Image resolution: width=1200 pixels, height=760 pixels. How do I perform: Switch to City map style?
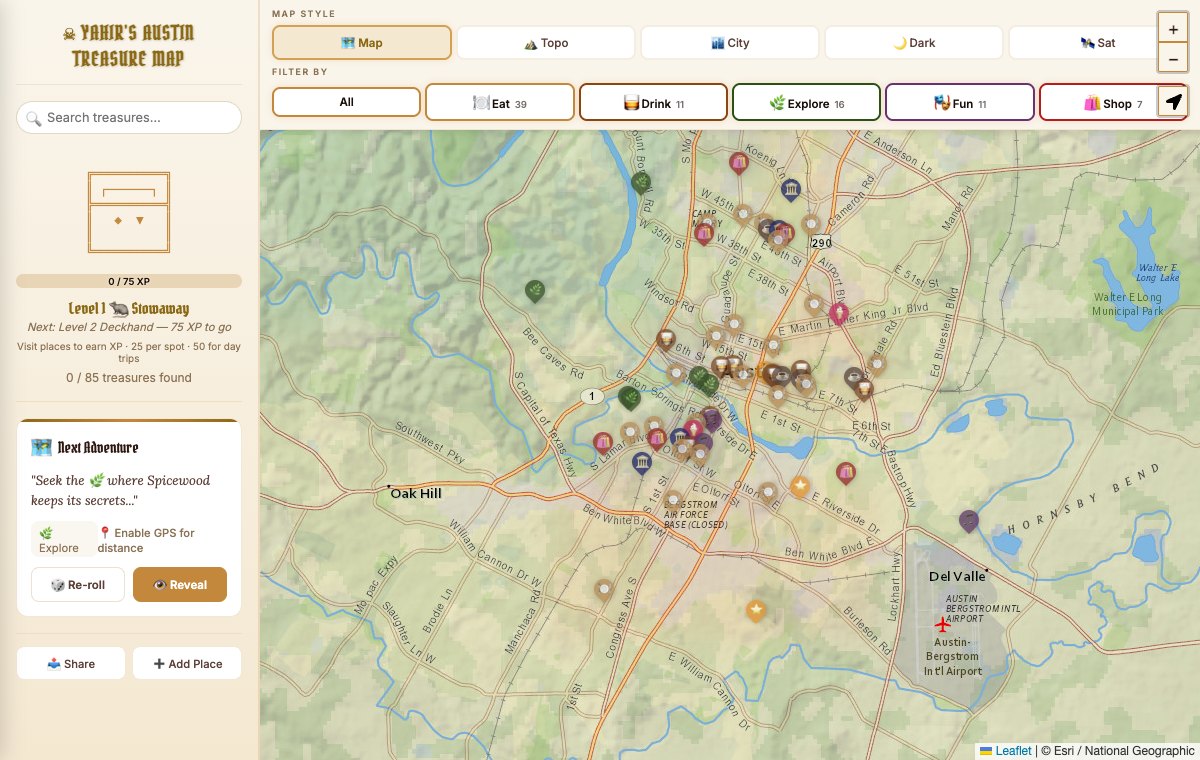pos(730,43)
